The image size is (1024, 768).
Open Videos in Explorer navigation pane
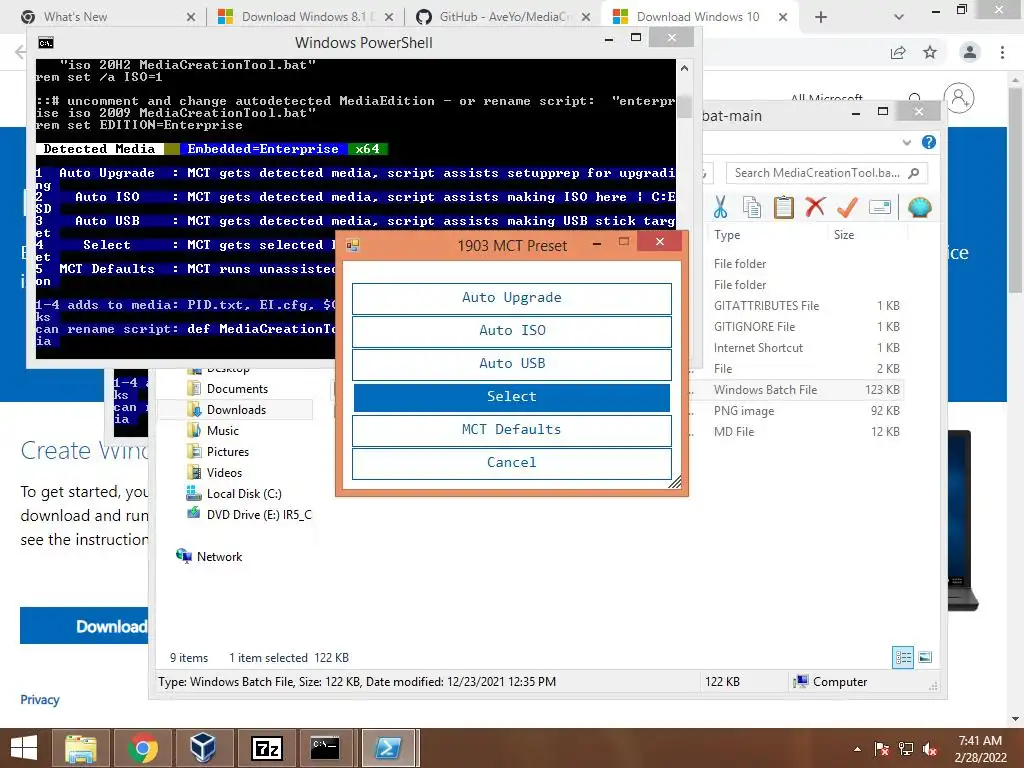pos(224,472)
